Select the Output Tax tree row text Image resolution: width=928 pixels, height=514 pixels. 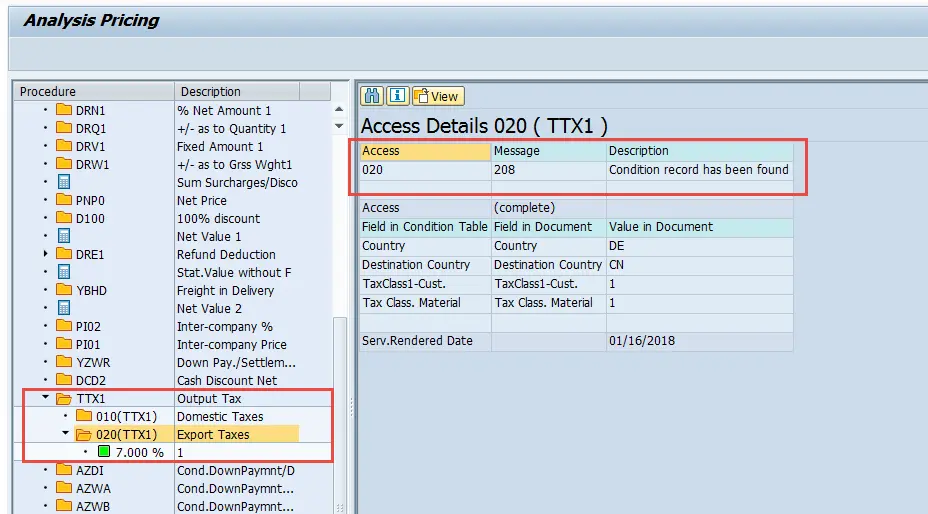click(x=209, y=399)
